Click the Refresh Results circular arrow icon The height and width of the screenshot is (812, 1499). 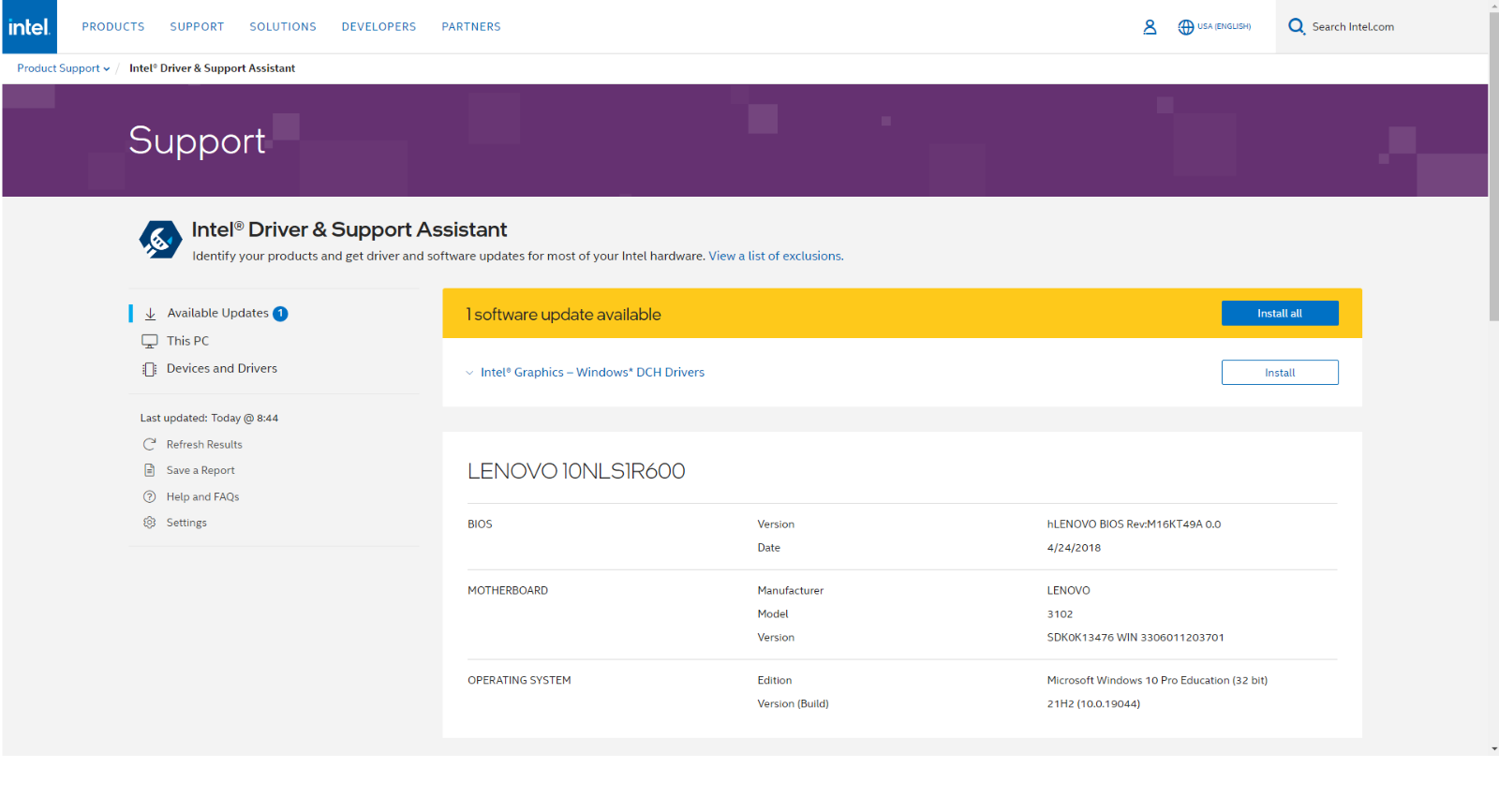(x=149, y=445)
